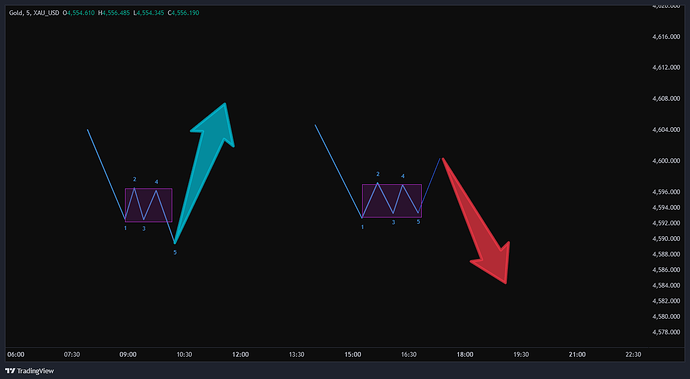Click the 18:00 time axis label
Viewport: 690px width, 379px height.
(465, 355)
